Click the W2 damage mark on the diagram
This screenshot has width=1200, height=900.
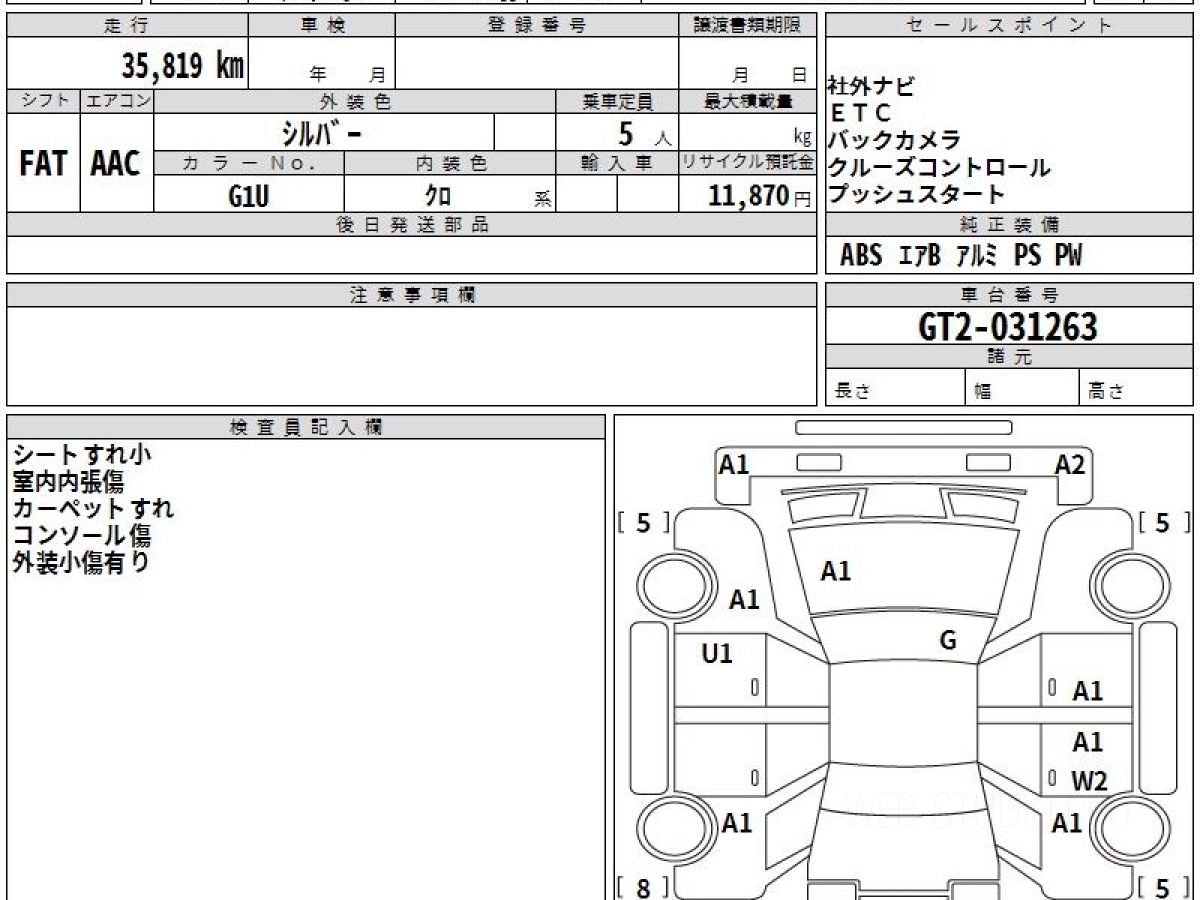1089,782
